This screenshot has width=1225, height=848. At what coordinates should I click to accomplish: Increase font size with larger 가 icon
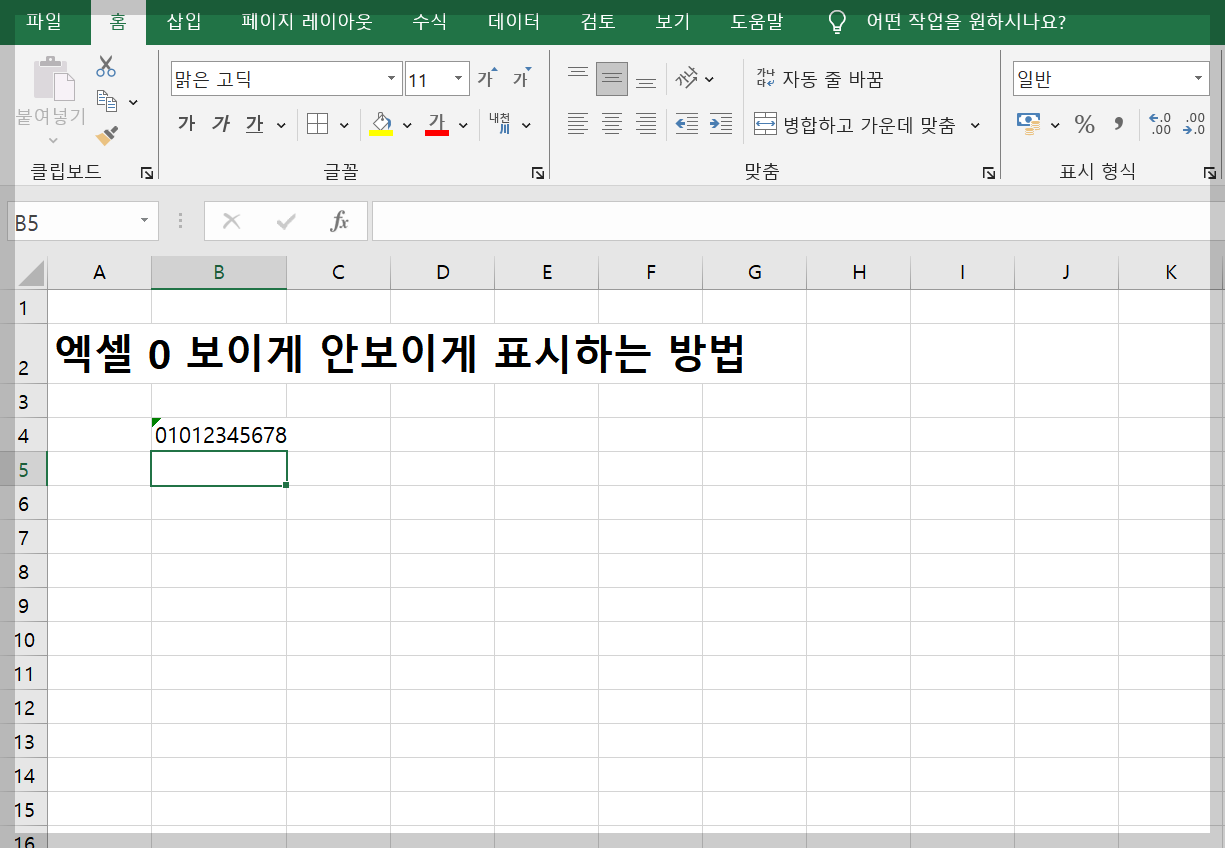[x=487, y=78]
